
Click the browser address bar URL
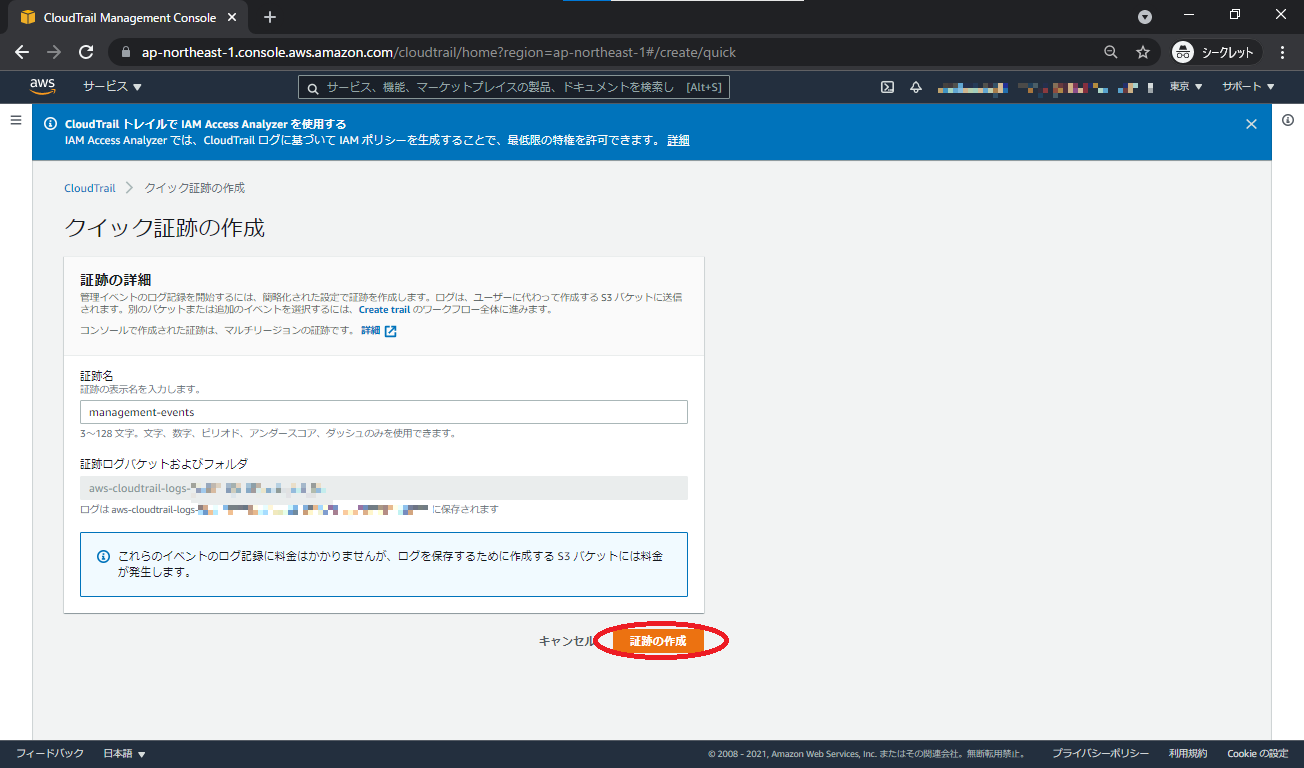pos(439,52)
